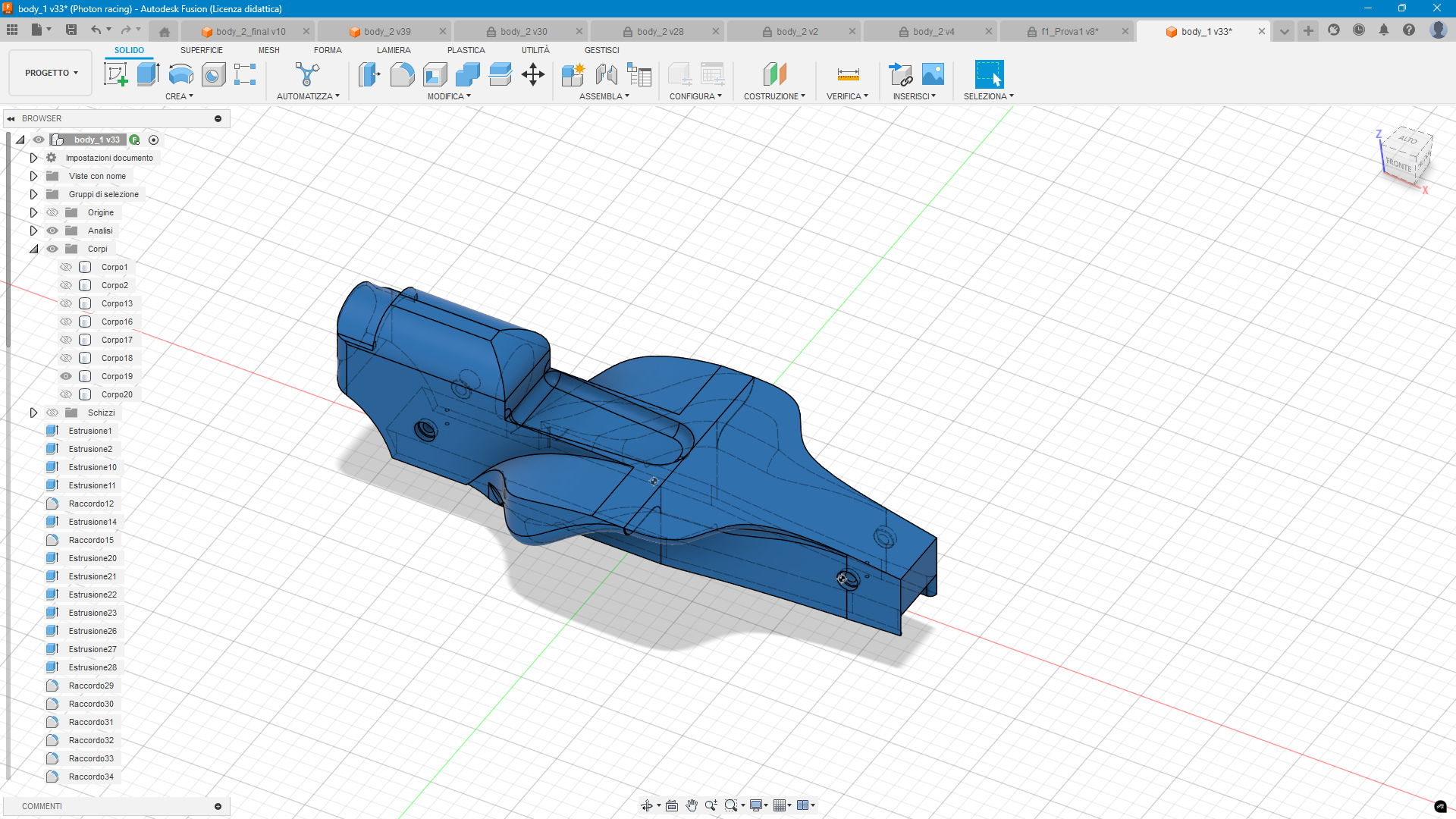Select the Rectangular Pattern tool icon
The image size is (1456, 819).
[x=245, y=74]
